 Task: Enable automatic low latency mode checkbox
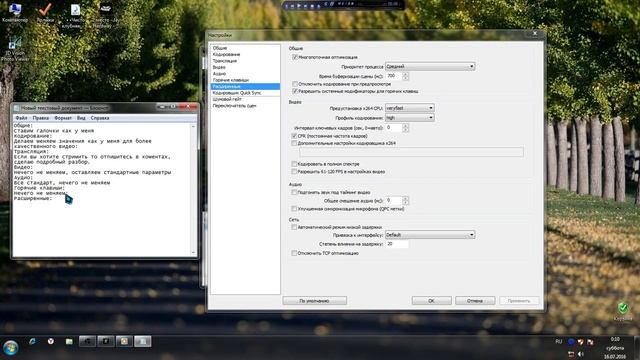click(294, 227)
